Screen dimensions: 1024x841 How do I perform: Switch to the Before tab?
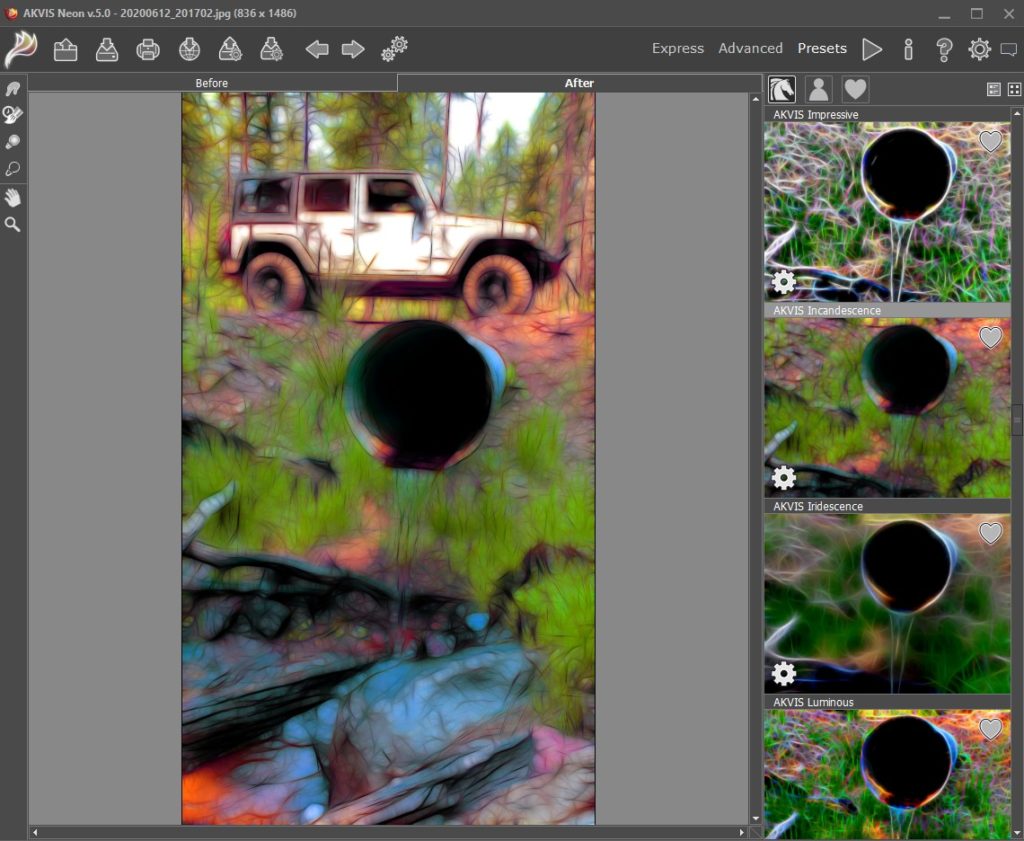pyautogui.click(x=210, y=82)
